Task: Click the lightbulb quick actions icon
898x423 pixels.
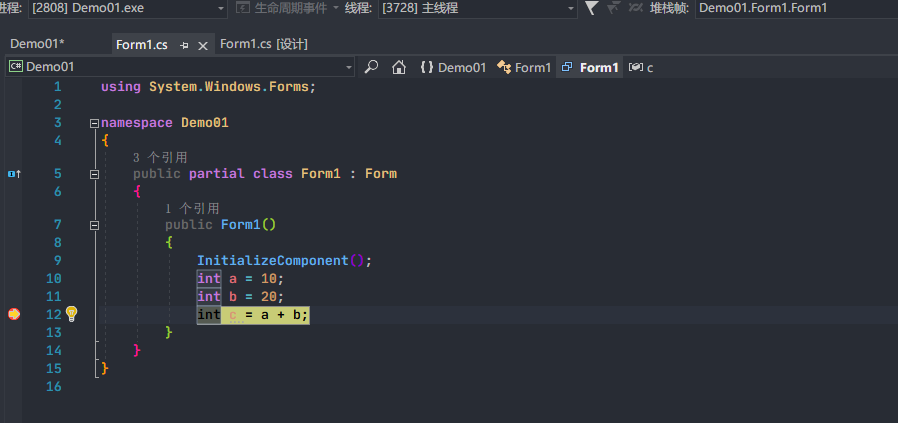Action: click(x=71, y=314)
